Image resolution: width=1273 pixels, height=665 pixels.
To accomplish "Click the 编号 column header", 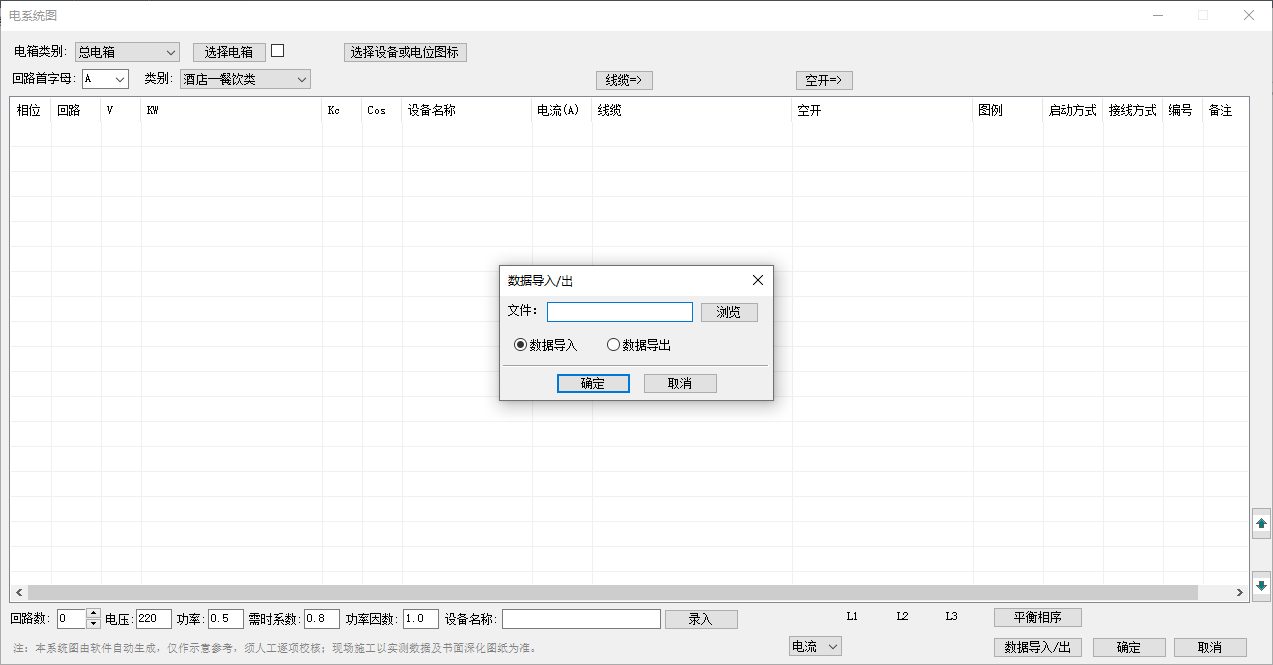I will [x=1183, y=111].
